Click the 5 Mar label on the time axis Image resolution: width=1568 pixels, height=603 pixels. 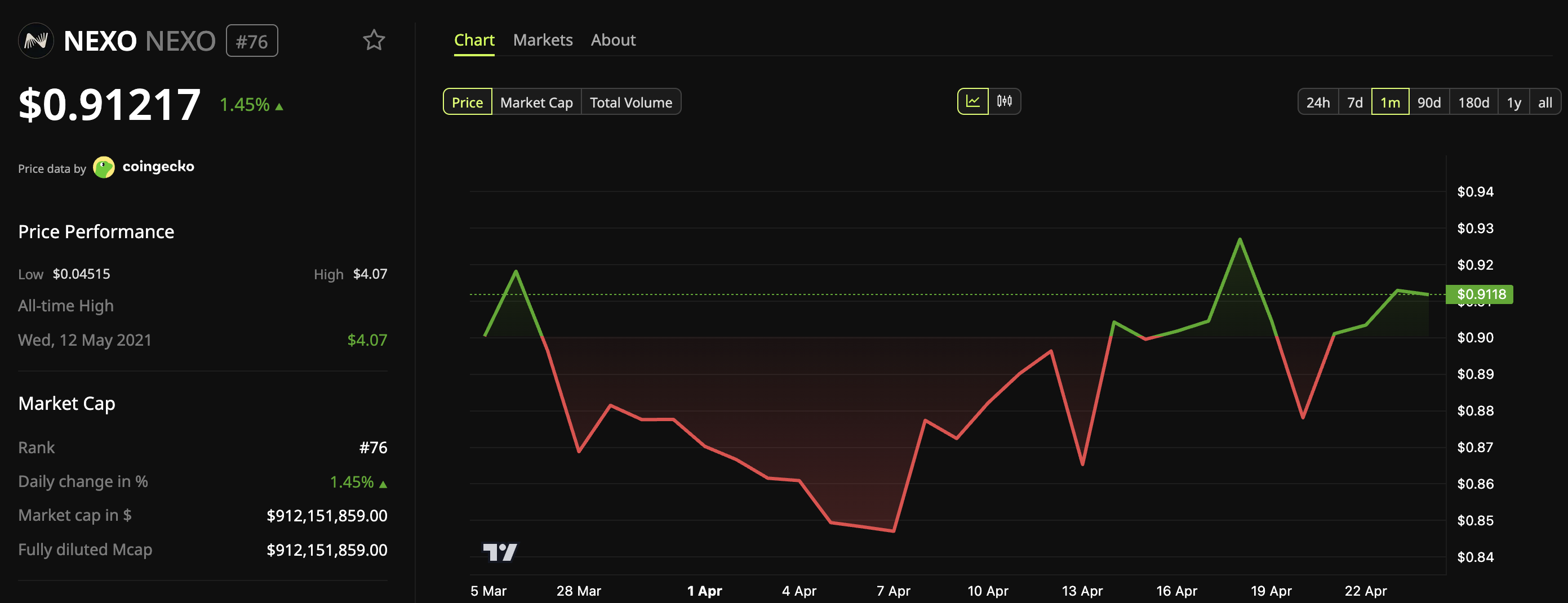click(x=488, y=591)
